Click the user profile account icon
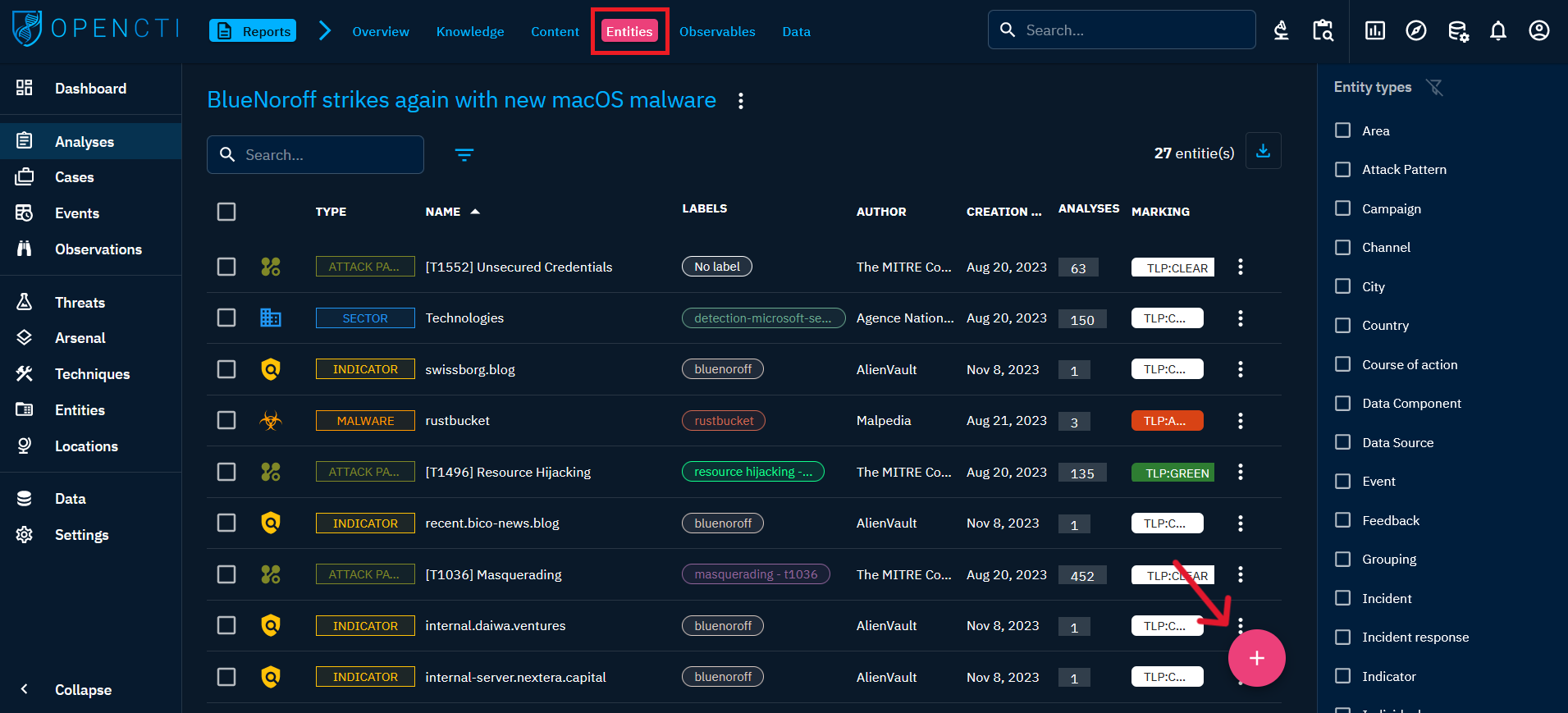The height and width of the screenshot is (713, 1568). (x=1538, y=31)
